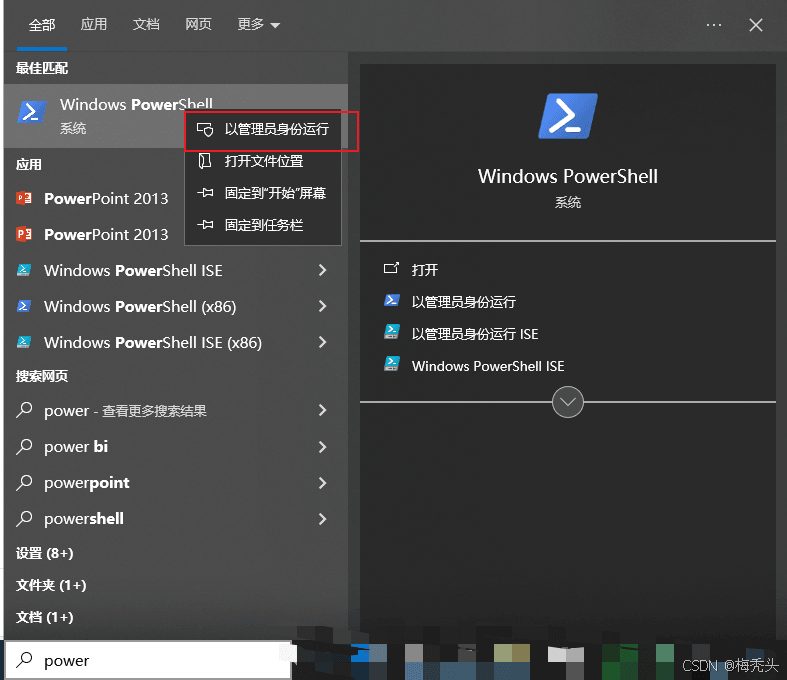Select first PowerPoint 2013 result text
Image resolution: width=787 pixels, height=680 pixels.
pos(106,198)
